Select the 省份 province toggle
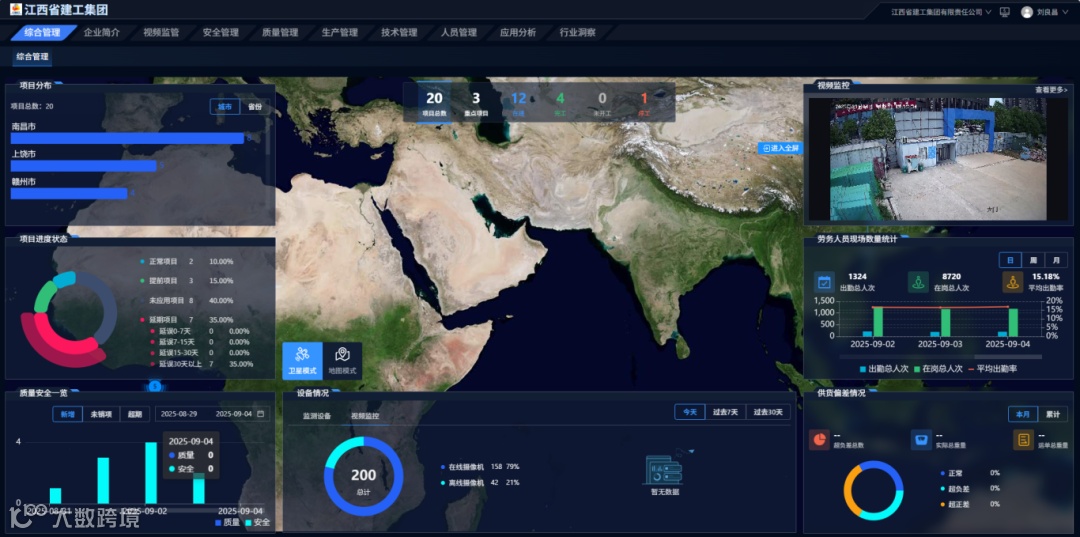Screen dimensions: 1080x537 pyautogui.click(x=254, y=107)
